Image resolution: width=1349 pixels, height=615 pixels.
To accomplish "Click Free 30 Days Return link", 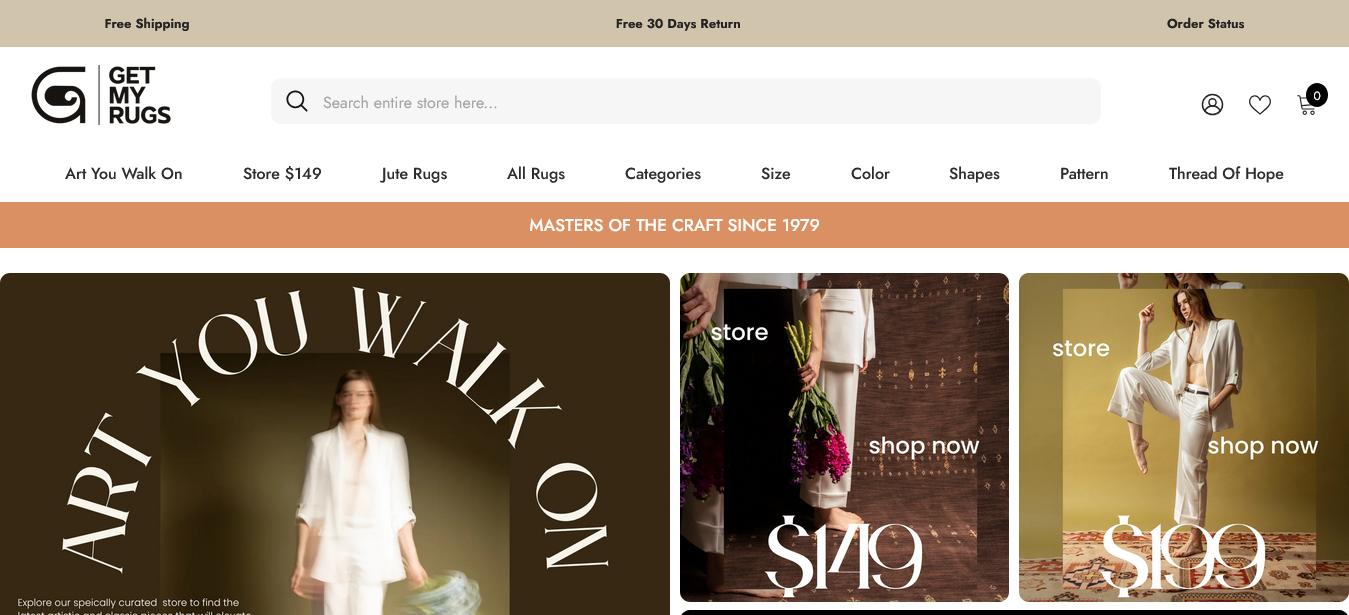I will [x=678, y=23].
